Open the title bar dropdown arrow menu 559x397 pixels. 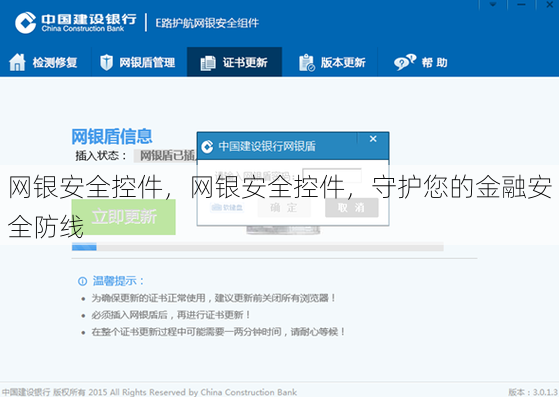point(493,5)
